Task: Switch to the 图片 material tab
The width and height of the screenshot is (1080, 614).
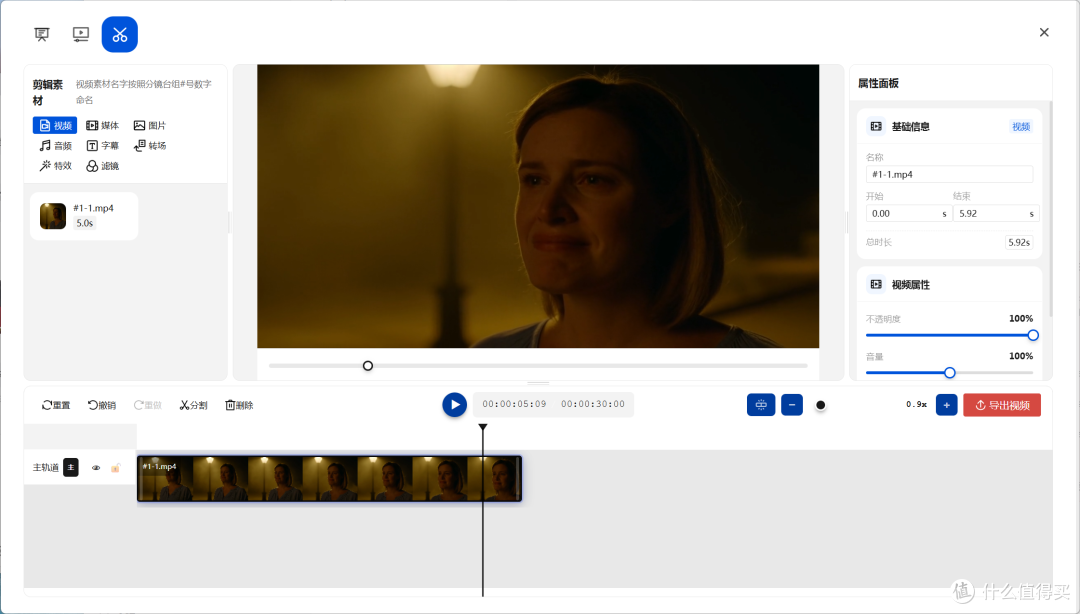Action: pyautogui.click(x=149, y=125)
